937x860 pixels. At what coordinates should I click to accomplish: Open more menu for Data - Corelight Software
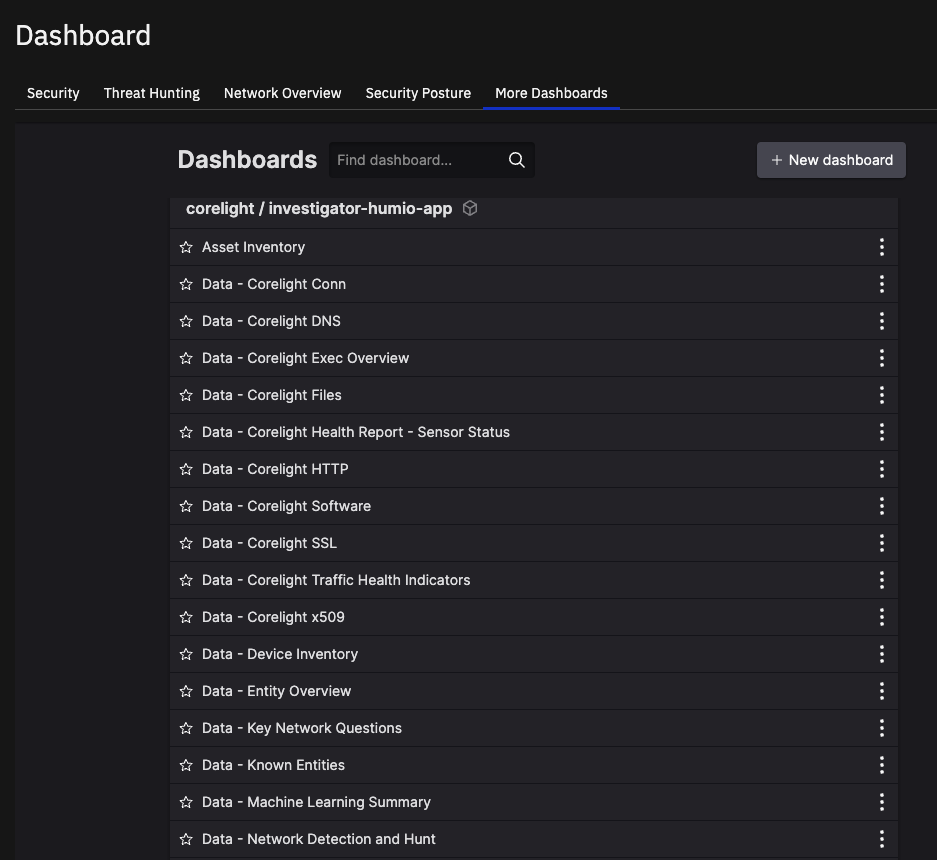(x=881, y=507)
